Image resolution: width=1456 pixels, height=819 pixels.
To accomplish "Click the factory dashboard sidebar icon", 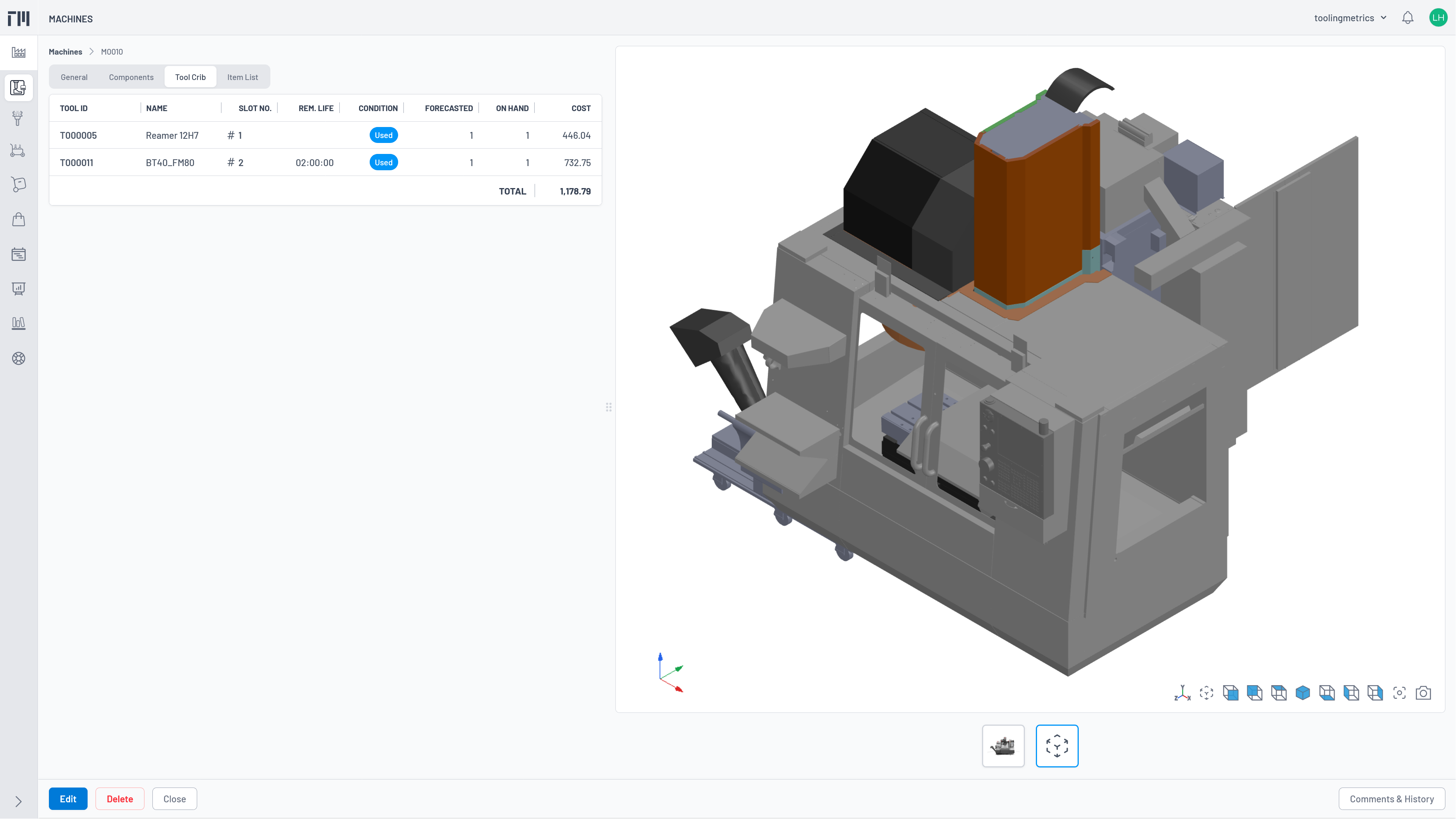I will [x=19, y=53].
